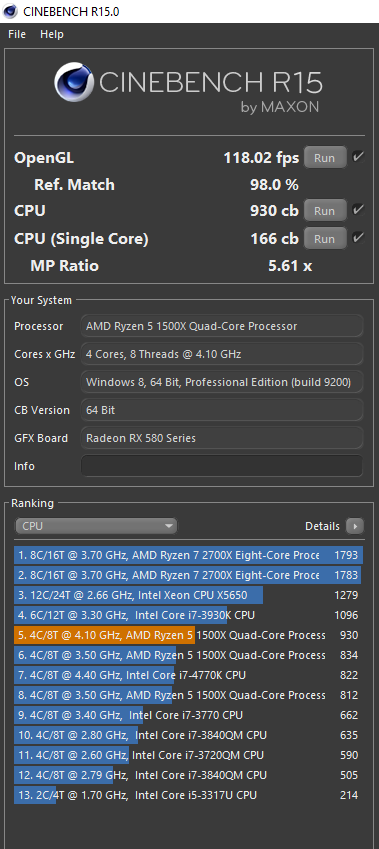Screen dimensions: 379x849
Task: Toggle the CPU Single Core checkbox
Action: [357, 237]
